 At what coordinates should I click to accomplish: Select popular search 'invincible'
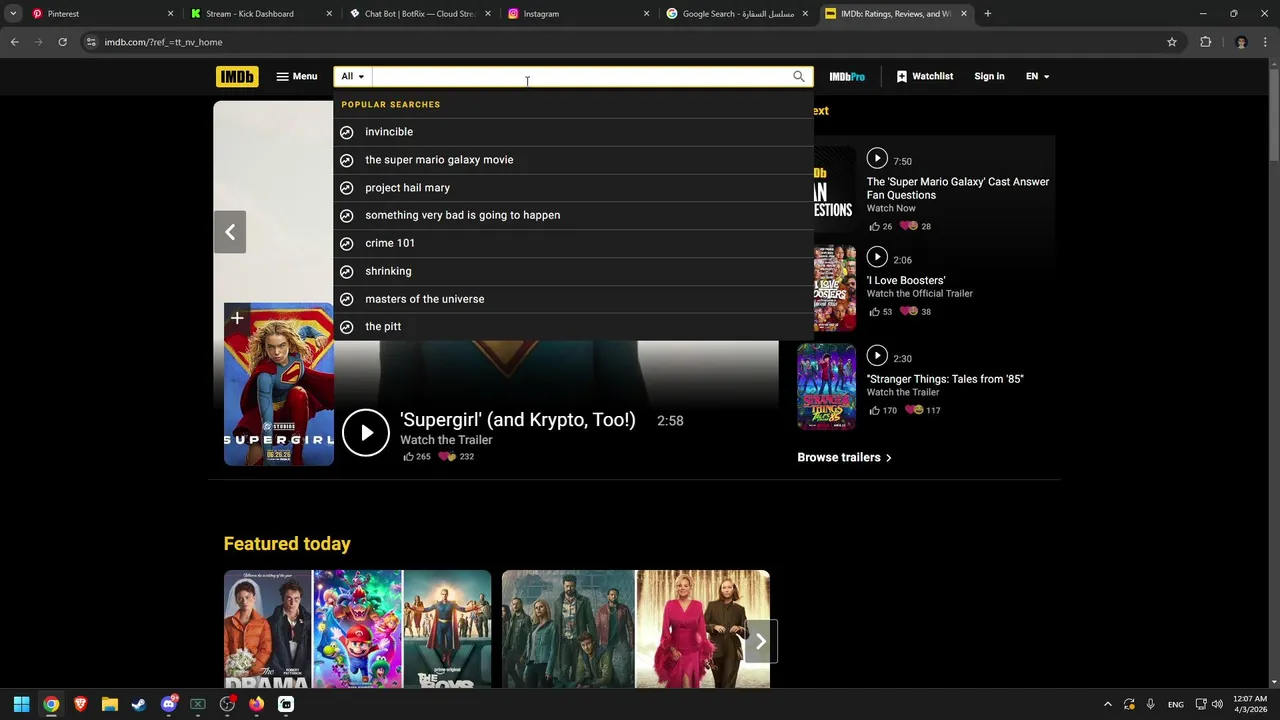click(573, 132)
